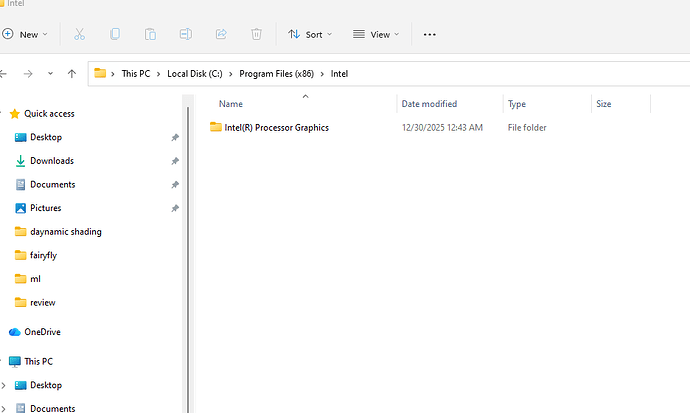Open the View layout dropdown
This screenshot has height=413, width=690.
(376, 34)
